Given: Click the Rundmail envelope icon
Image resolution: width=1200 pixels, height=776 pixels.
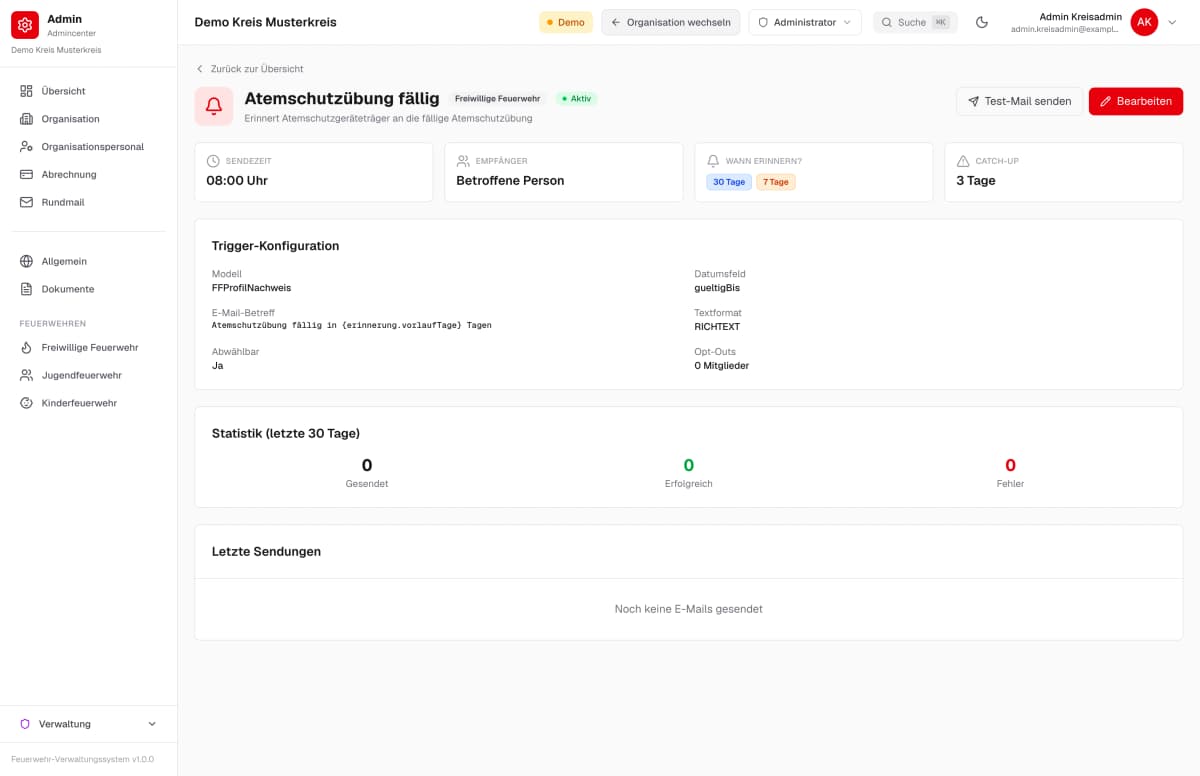Looking at the screenshot, I should pyautogui.click(x=26, y=203).
